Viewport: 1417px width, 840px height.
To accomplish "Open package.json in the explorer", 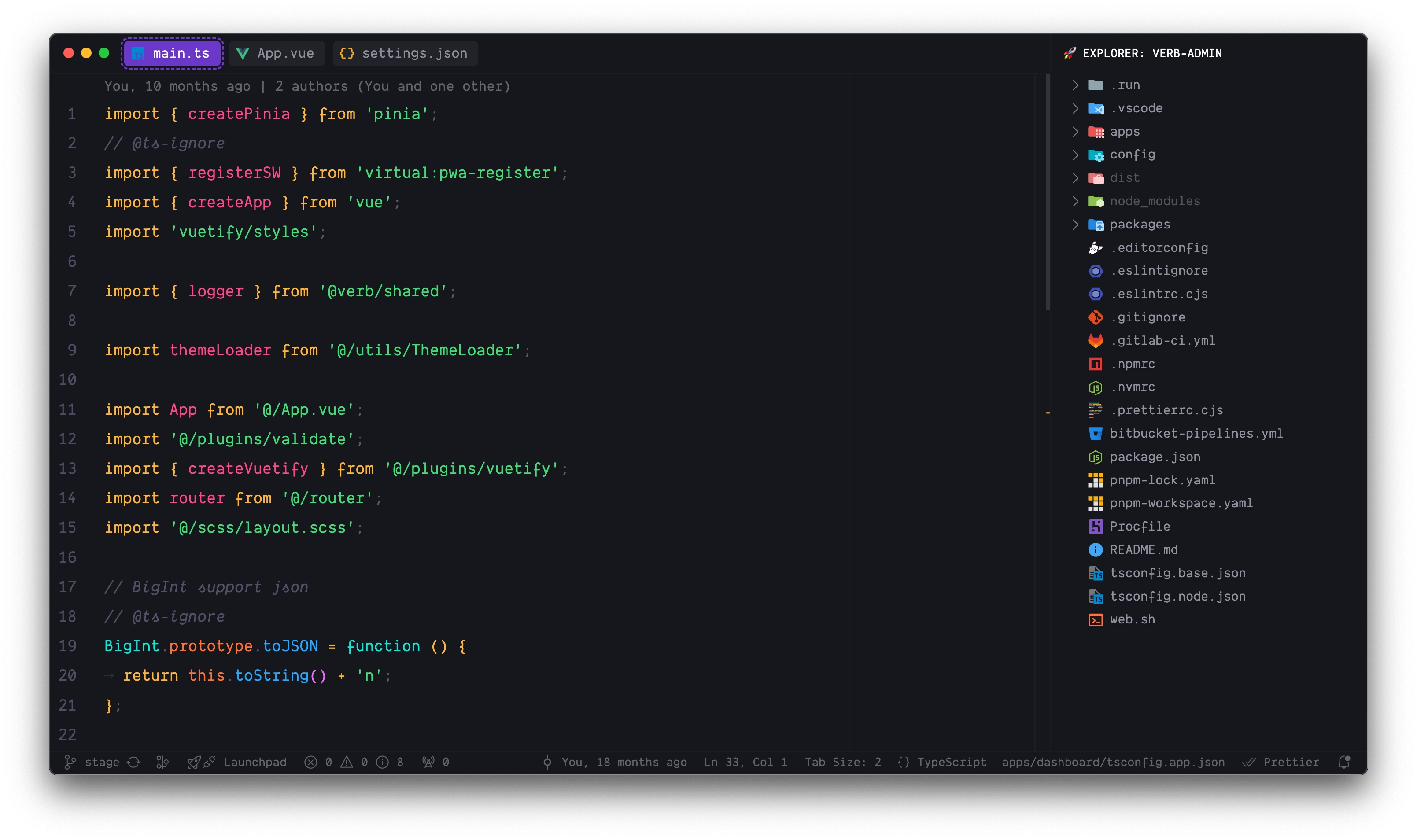I will (x=1154, y=457).
